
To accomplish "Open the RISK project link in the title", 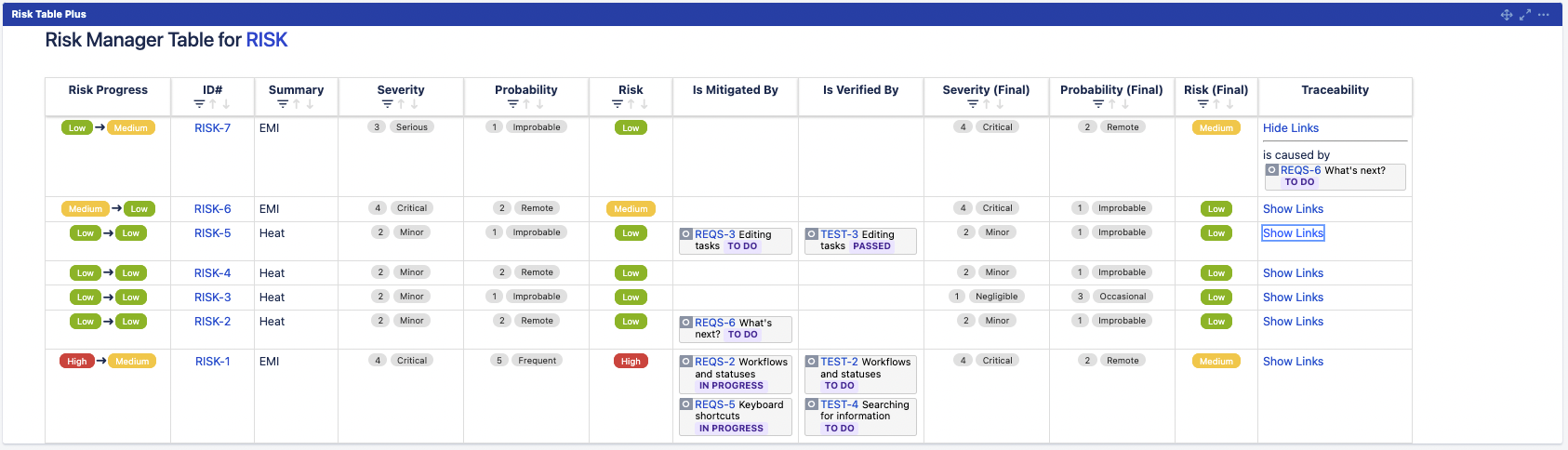I will click(267, 40).
